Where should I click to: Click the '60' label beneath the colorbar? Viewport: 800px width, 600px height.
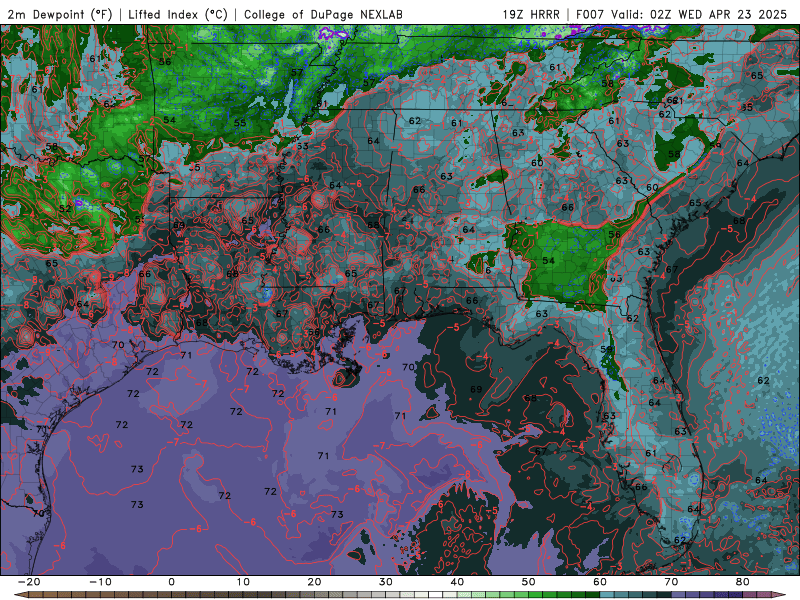pos(600,582)
